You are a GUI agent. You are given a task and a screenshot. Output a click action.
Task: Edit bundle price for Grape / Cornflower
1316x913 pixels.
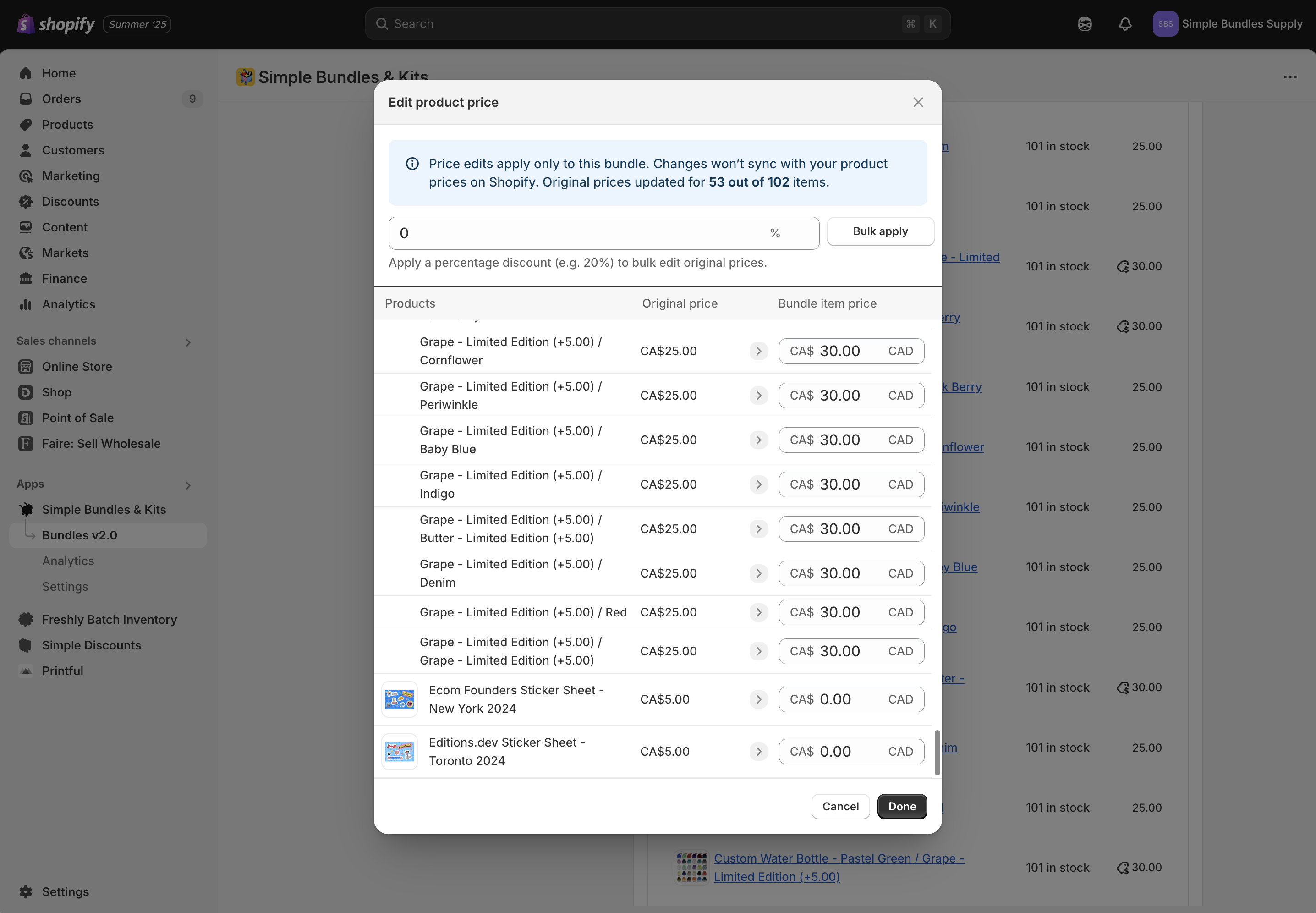pyautogui.click(x=851, y=351)
